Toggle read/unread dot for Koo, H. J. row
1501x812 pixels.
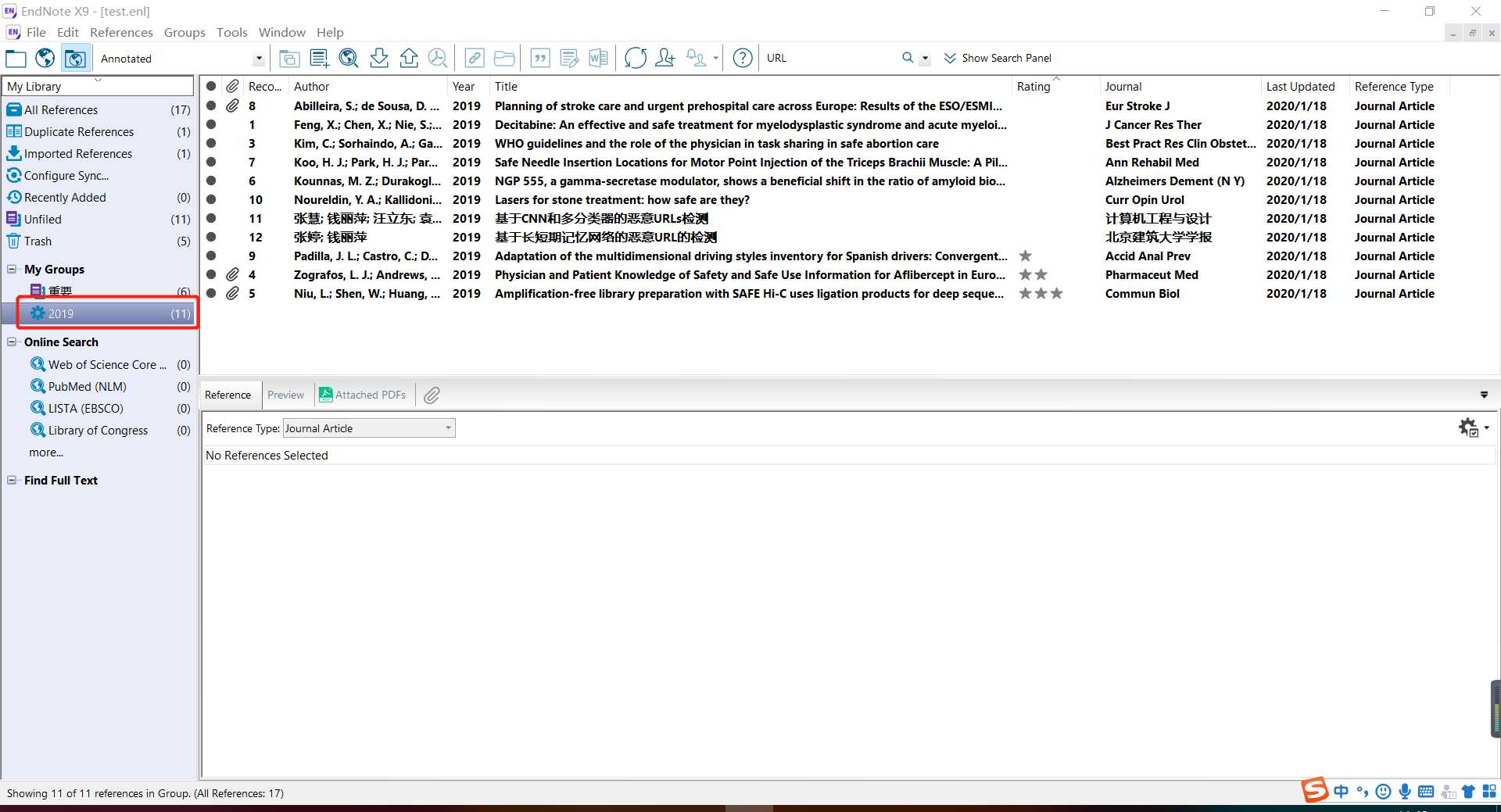[211, 162]
